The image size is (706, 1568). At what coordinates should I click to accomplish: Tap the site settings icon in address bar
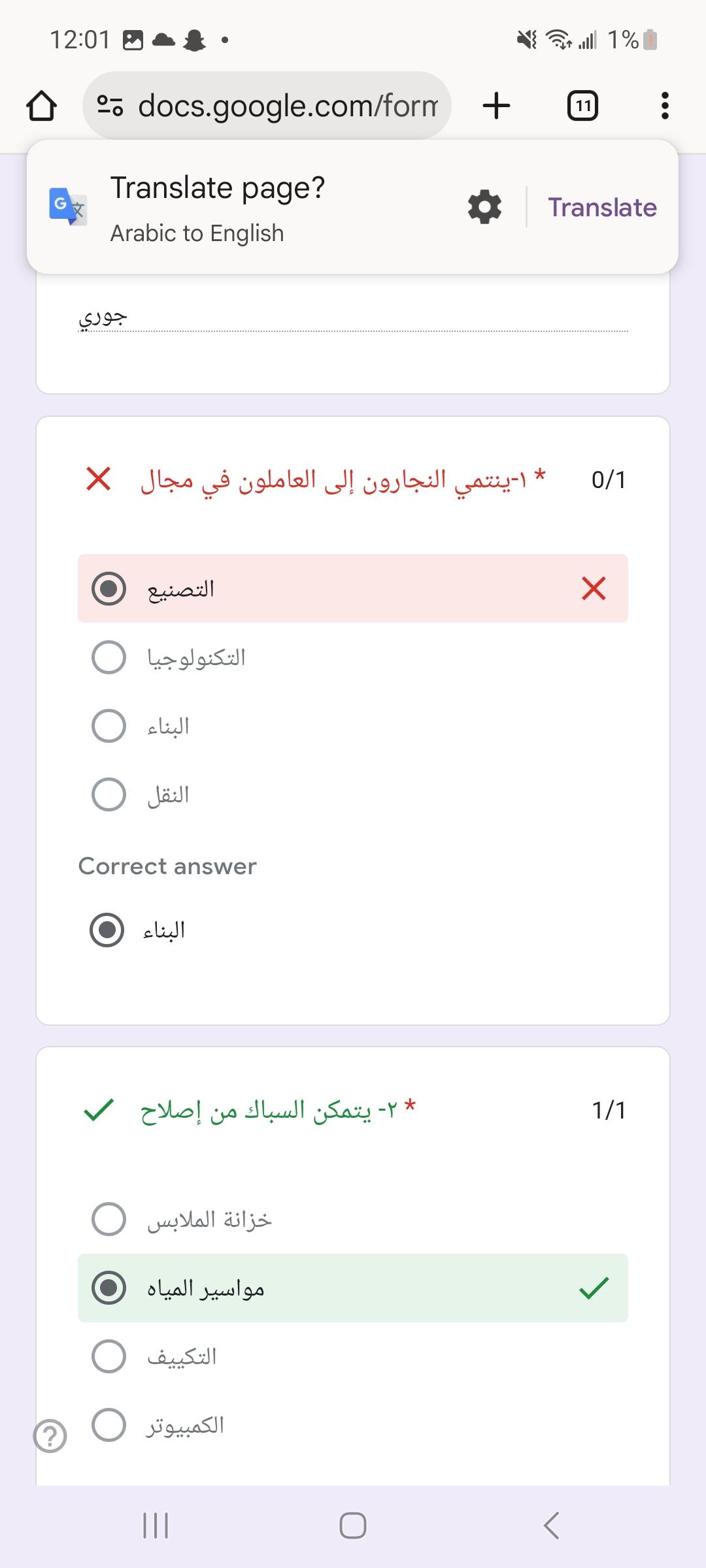tap(110, 106)
